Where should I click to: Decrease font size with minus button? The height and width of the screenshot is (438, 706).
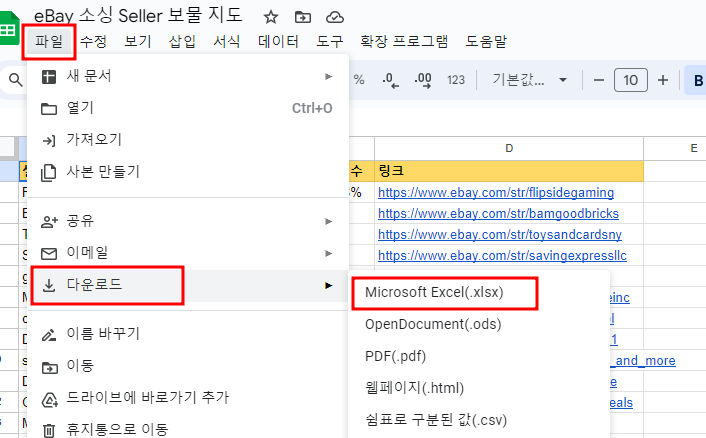(x=599, y=81)
